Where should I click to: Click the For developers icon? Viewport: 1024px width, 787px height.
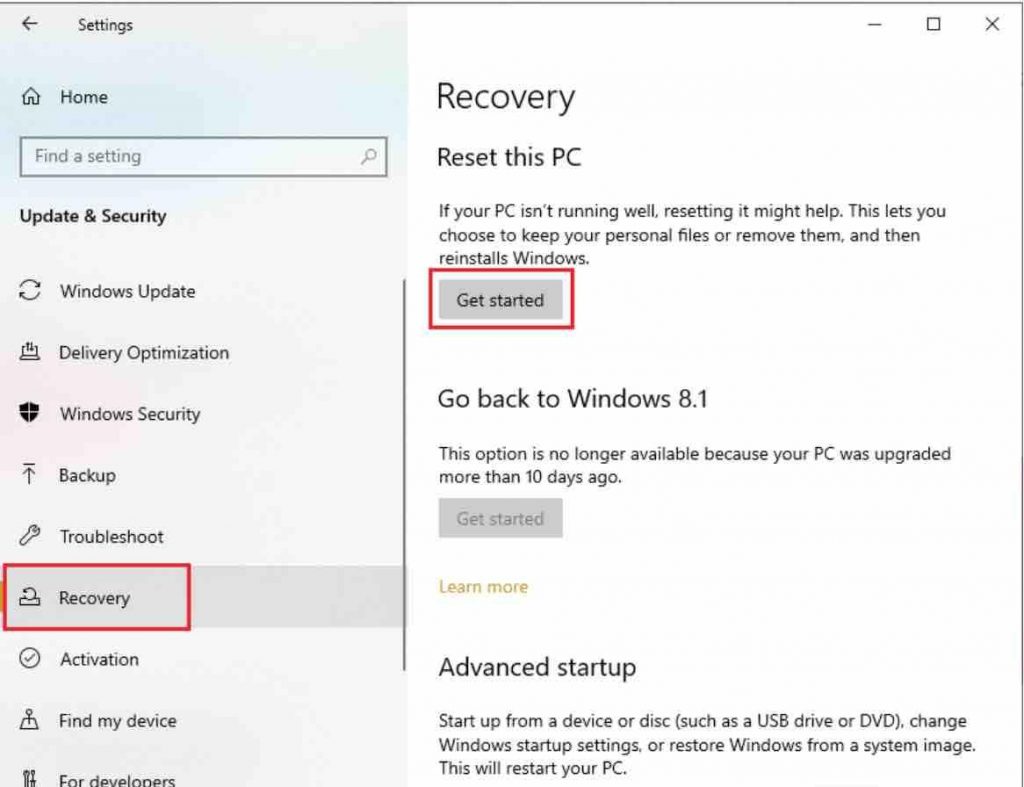pos(31,778)
